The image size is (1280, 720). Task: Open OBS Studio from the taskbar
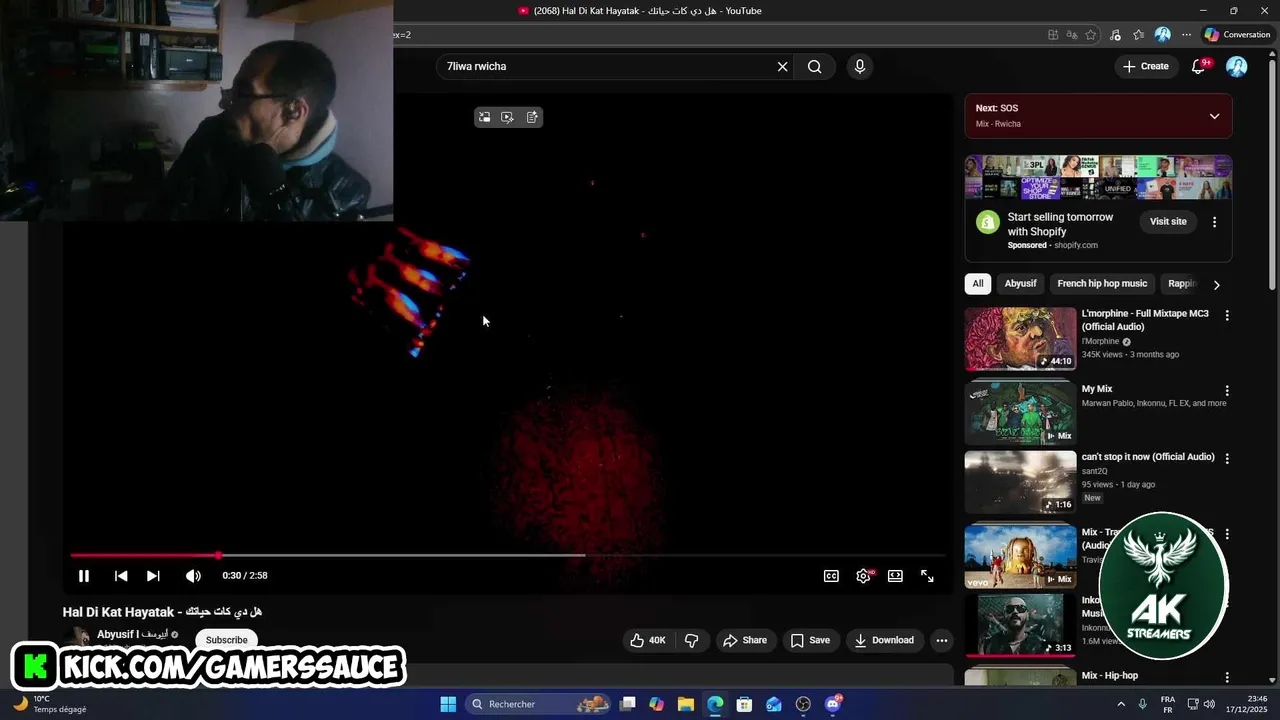pos(803,704)
